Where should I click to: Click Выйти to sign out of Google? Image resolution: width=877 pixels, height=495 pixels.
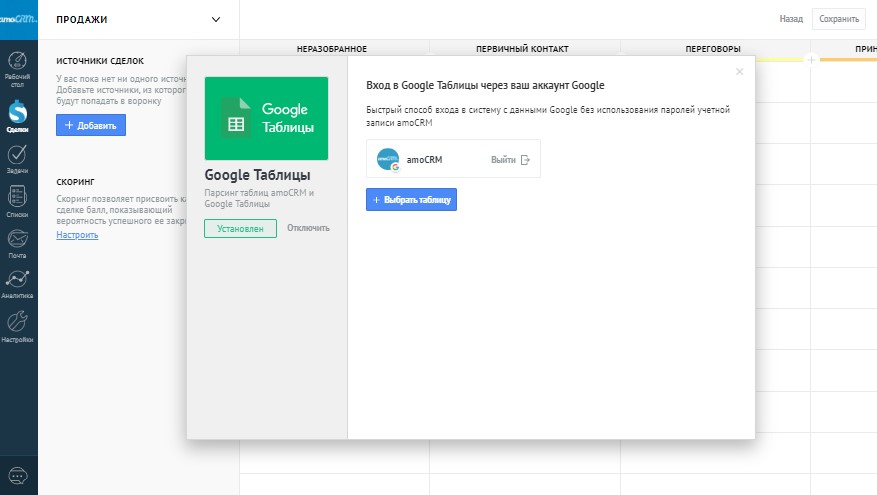click(510, 160)
